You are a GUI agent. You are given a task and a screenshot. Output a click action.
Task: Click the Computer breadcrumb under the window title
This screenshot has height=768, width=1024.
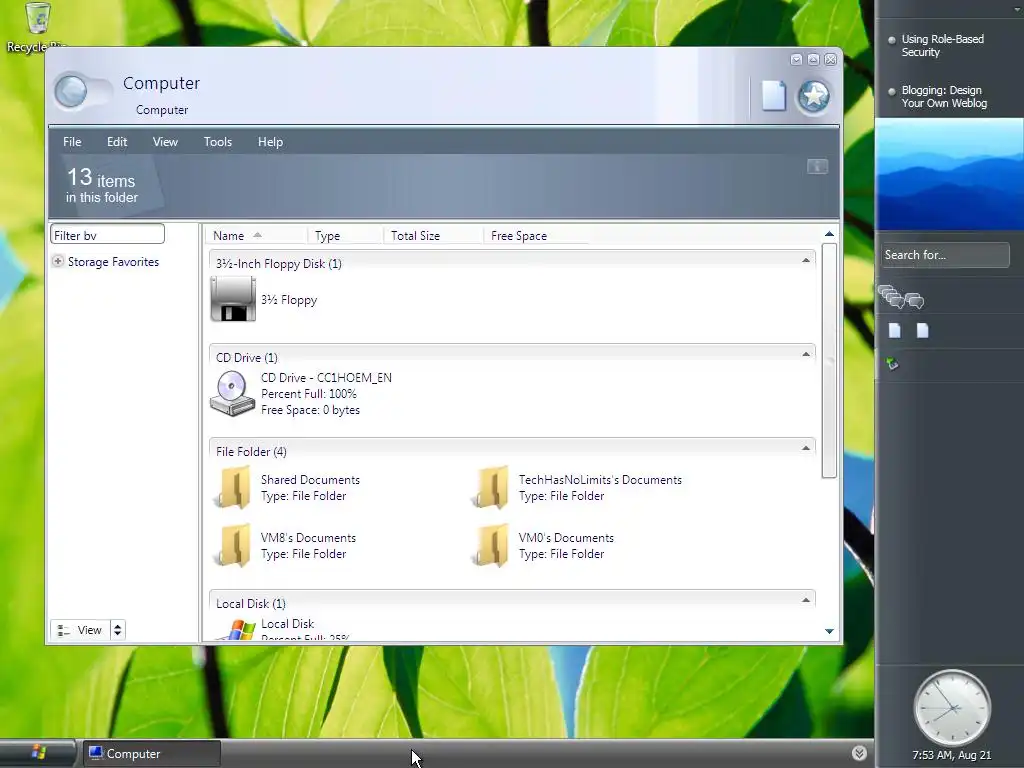(x=162, y=110)
